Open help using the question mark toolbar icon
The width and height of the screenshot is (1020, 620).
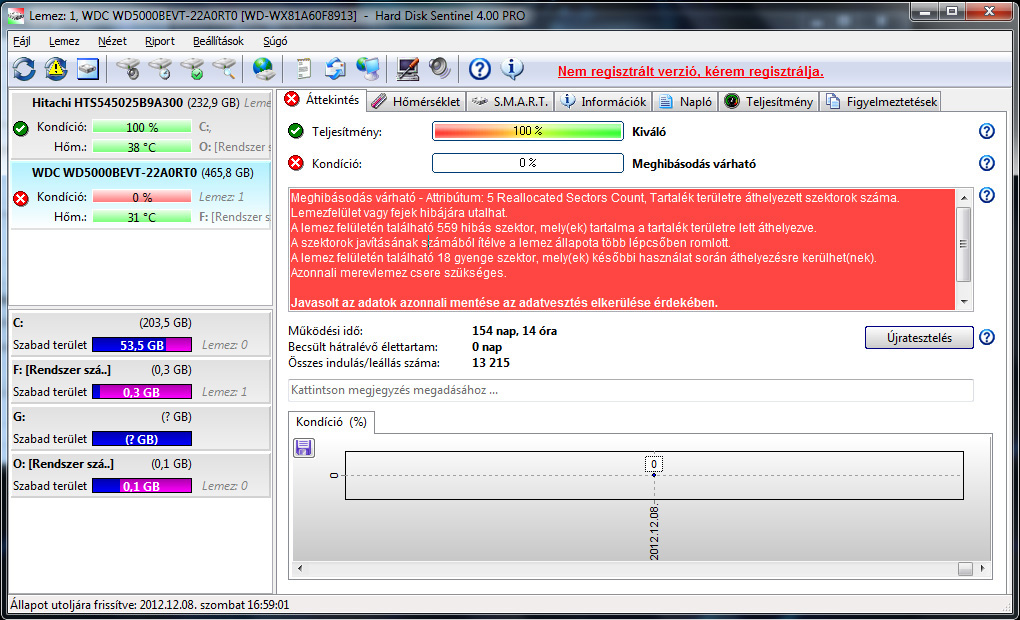480,69
